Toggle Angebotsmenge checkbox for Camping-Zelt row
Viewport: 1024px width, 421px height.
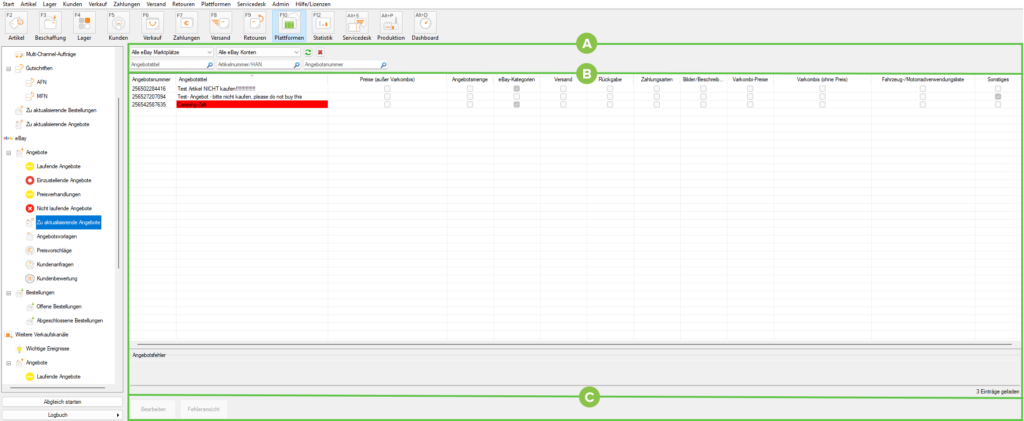tap(469, 104)
